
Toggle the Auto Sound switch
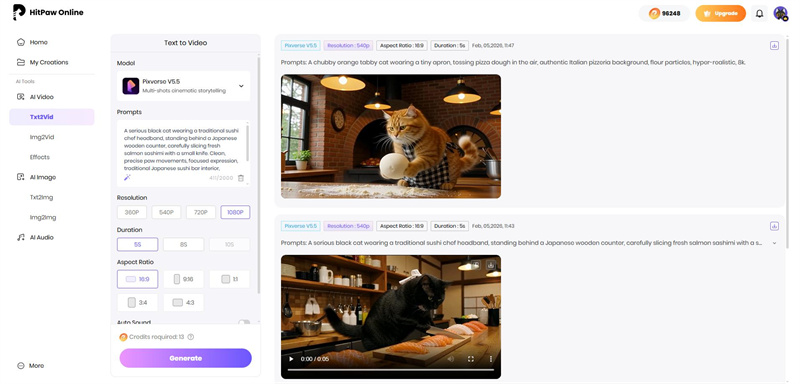coord(244,322)
